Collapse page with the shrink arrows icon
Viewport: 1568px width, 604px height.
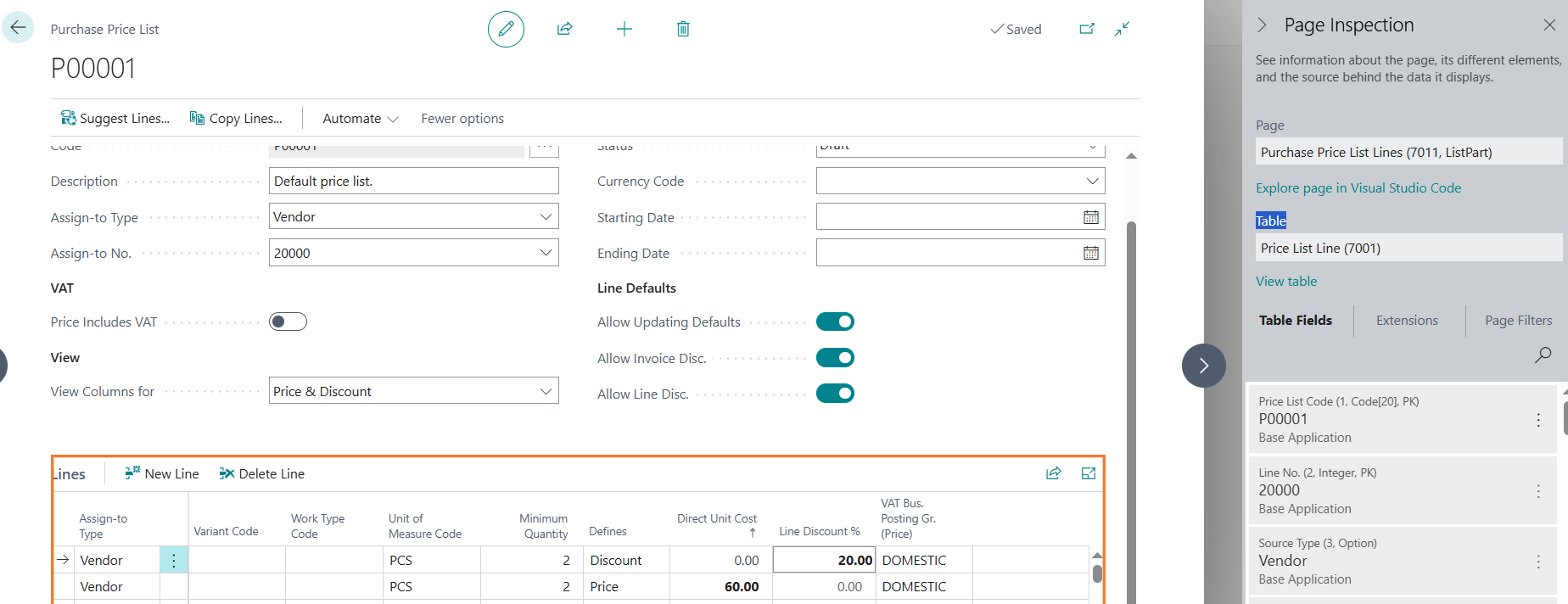pyautogui.click(x=1122, y=29)
